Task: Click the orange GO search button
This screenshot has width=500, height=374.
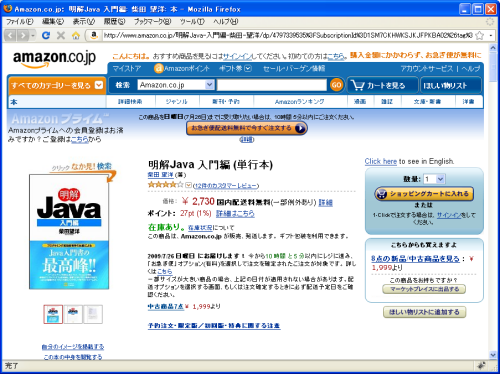Action: coord(336,85)
